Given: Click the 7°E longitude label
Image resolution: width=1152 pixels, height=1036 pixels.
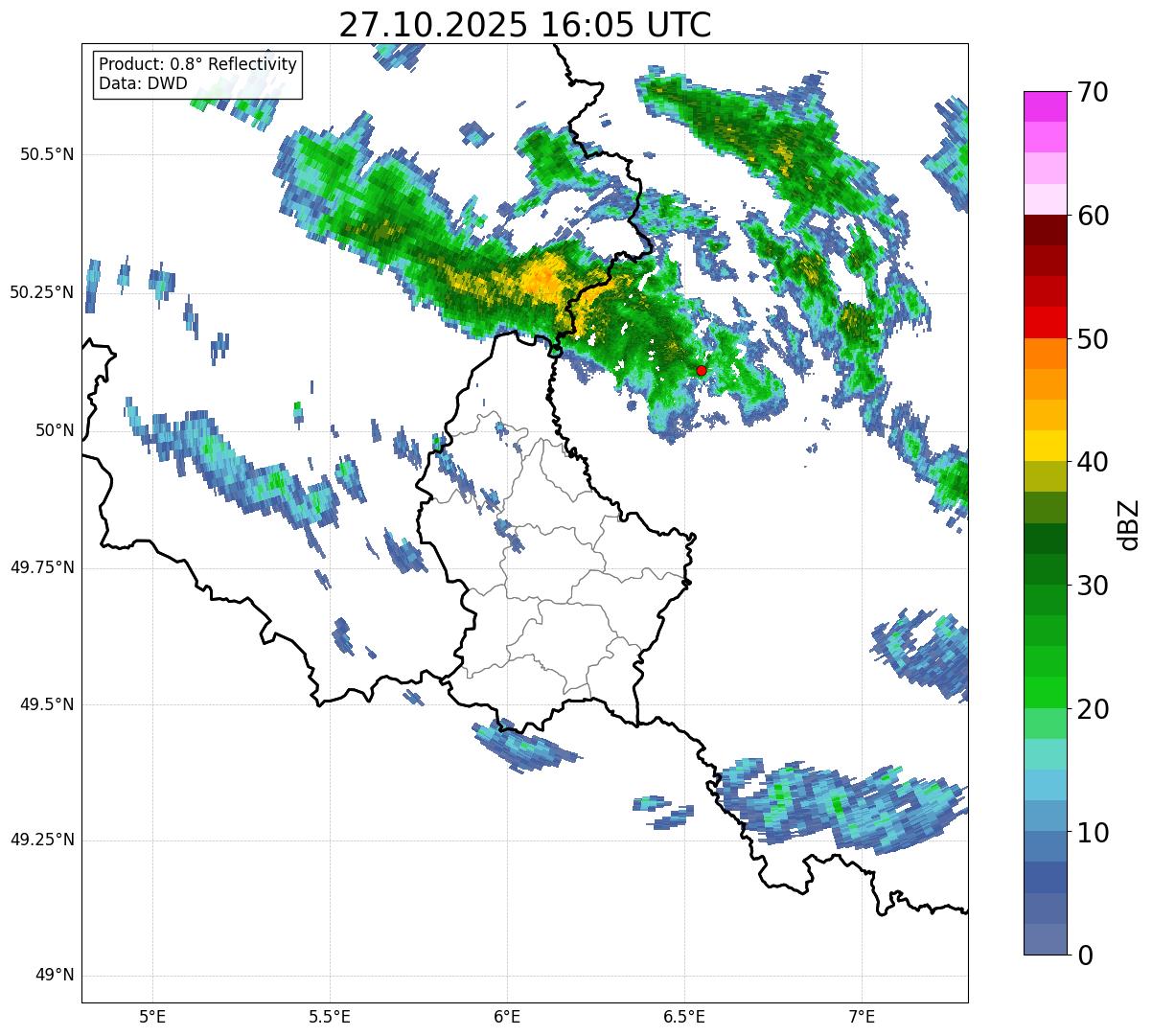Looking at the screenshot, I should click(862, 1017).
